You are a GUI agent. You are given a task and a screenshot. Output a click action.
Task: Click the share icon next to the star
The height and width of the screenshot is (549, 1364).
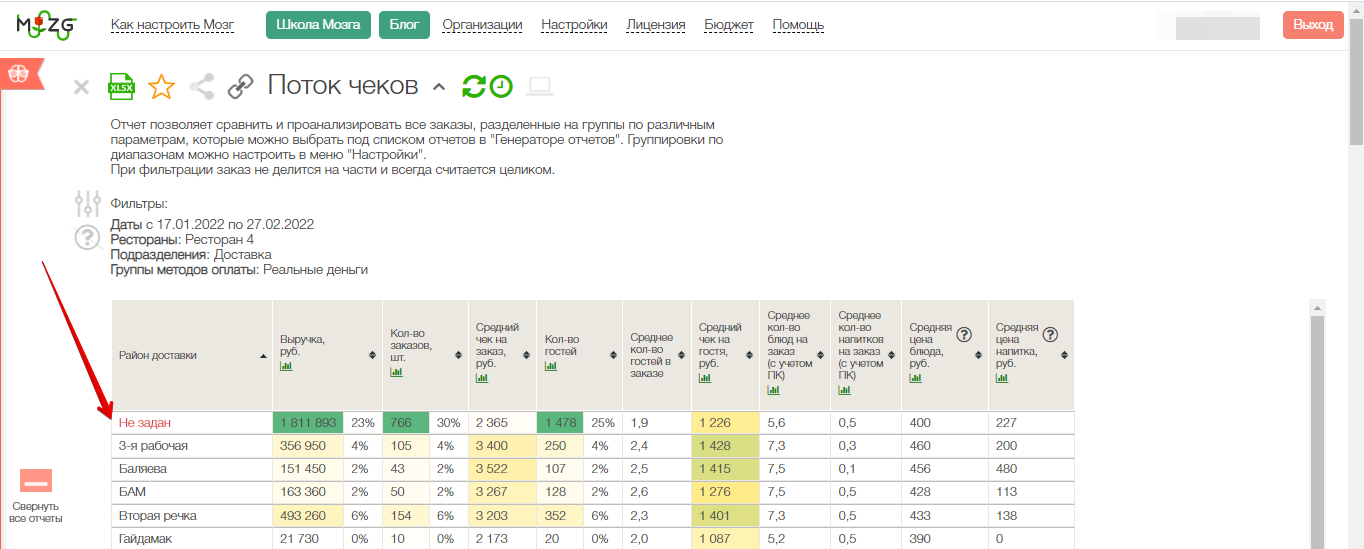tap(202, 87)
